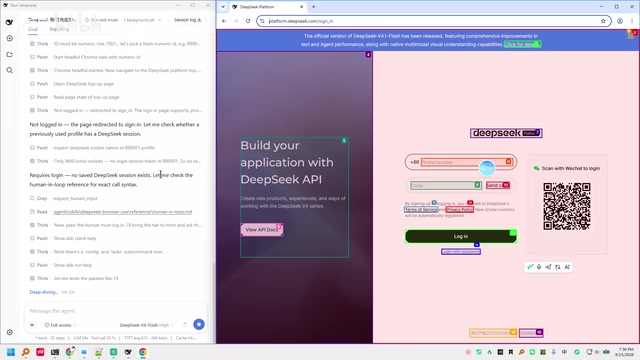Open the whale DeepSeek app from taskbar

click(x=128, y=352)
